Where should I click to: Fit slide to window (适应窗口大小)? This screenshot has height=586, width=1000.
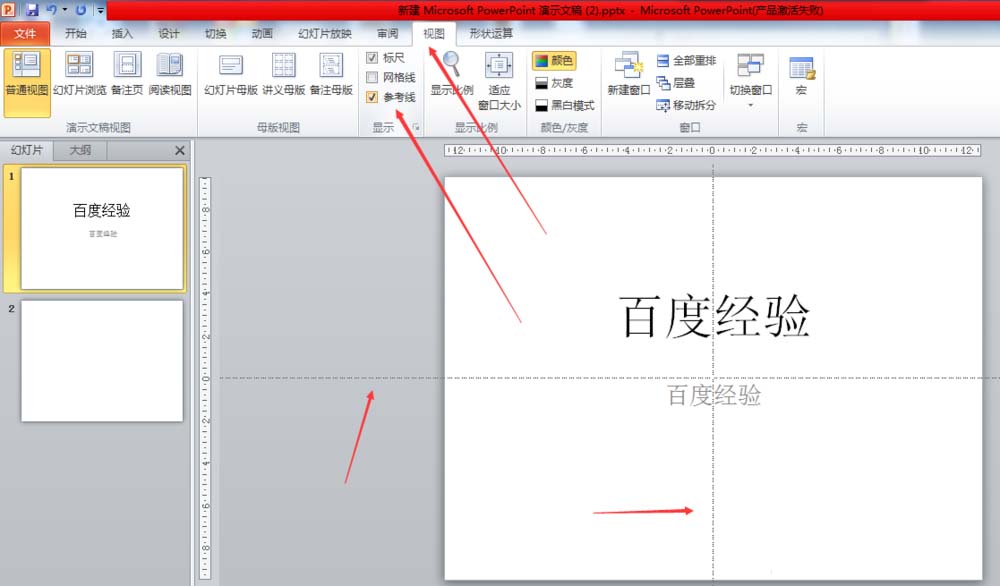(499, 82)
